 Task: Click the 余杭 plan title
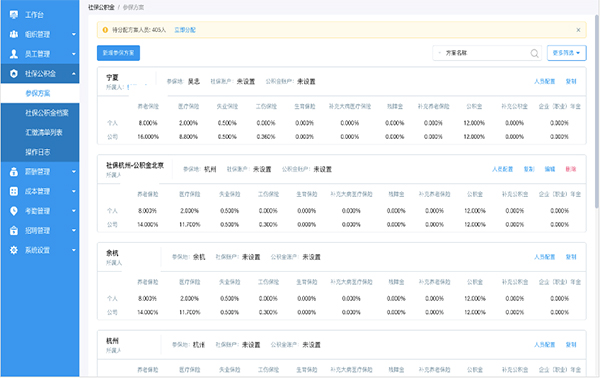click(x=112, y=253)
